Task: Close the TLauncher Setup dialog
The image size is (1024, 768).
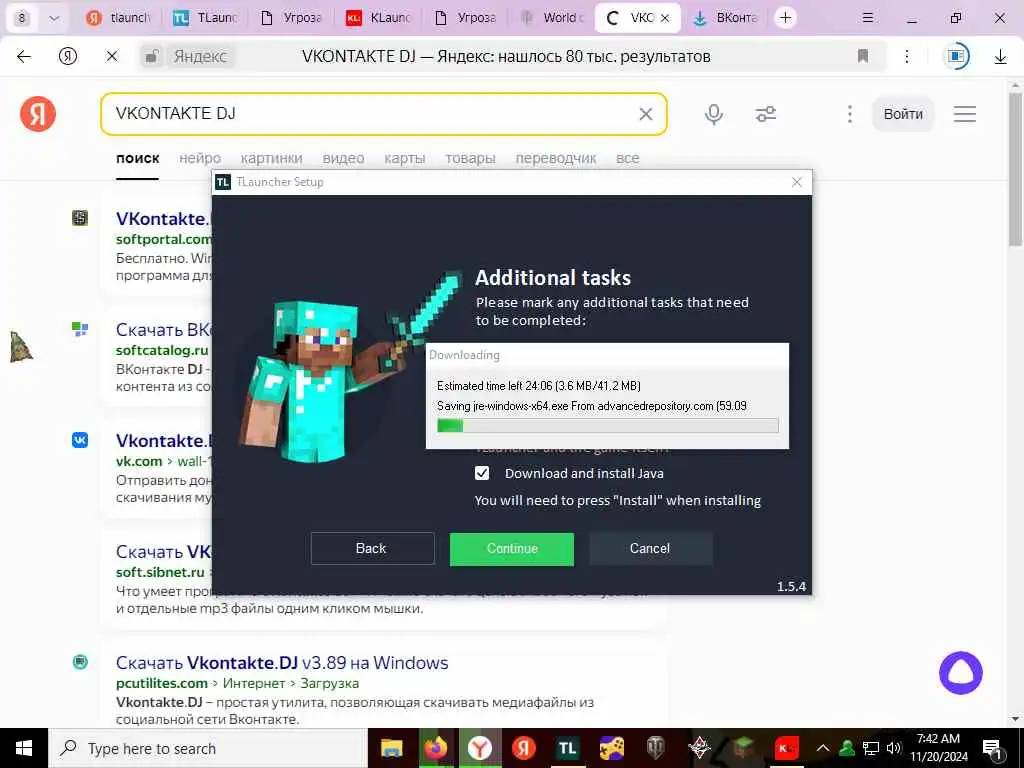Action: 797,182
